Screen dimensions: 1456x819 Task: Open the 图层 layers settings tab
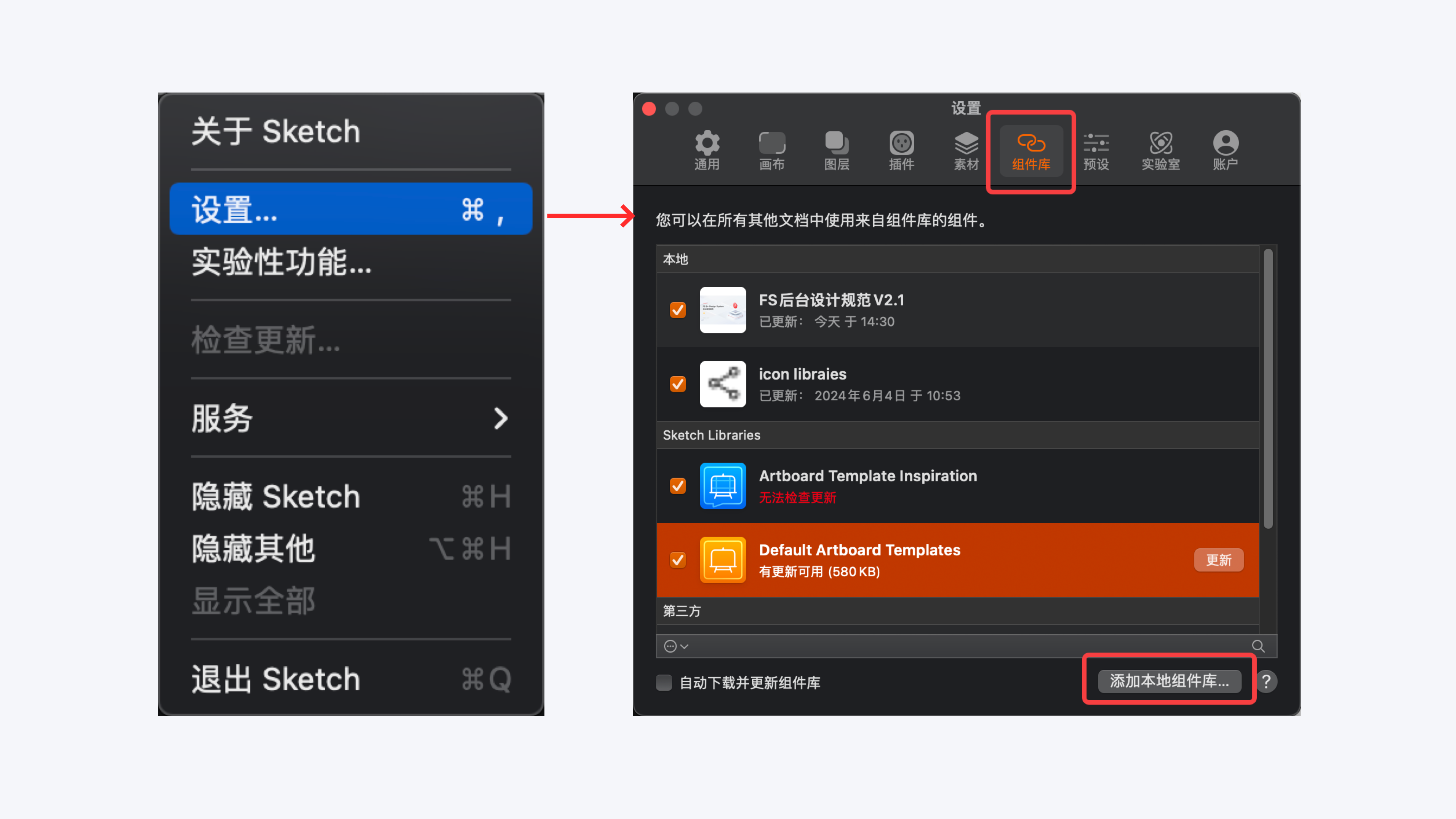(x=837, y=150)
